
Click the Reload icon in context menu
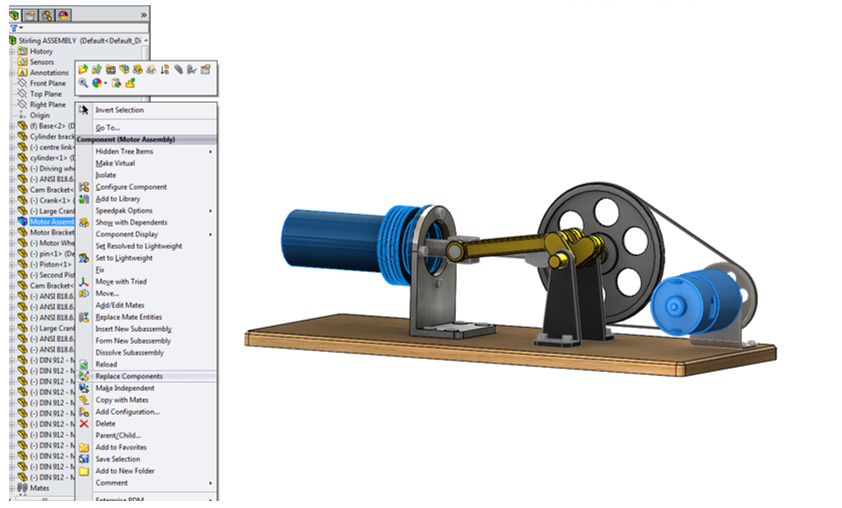pos(85,364)
